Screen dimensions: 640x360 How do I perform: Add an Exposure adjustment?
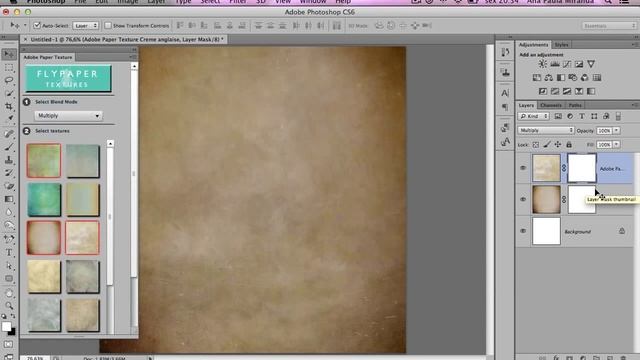coord(579,64)
